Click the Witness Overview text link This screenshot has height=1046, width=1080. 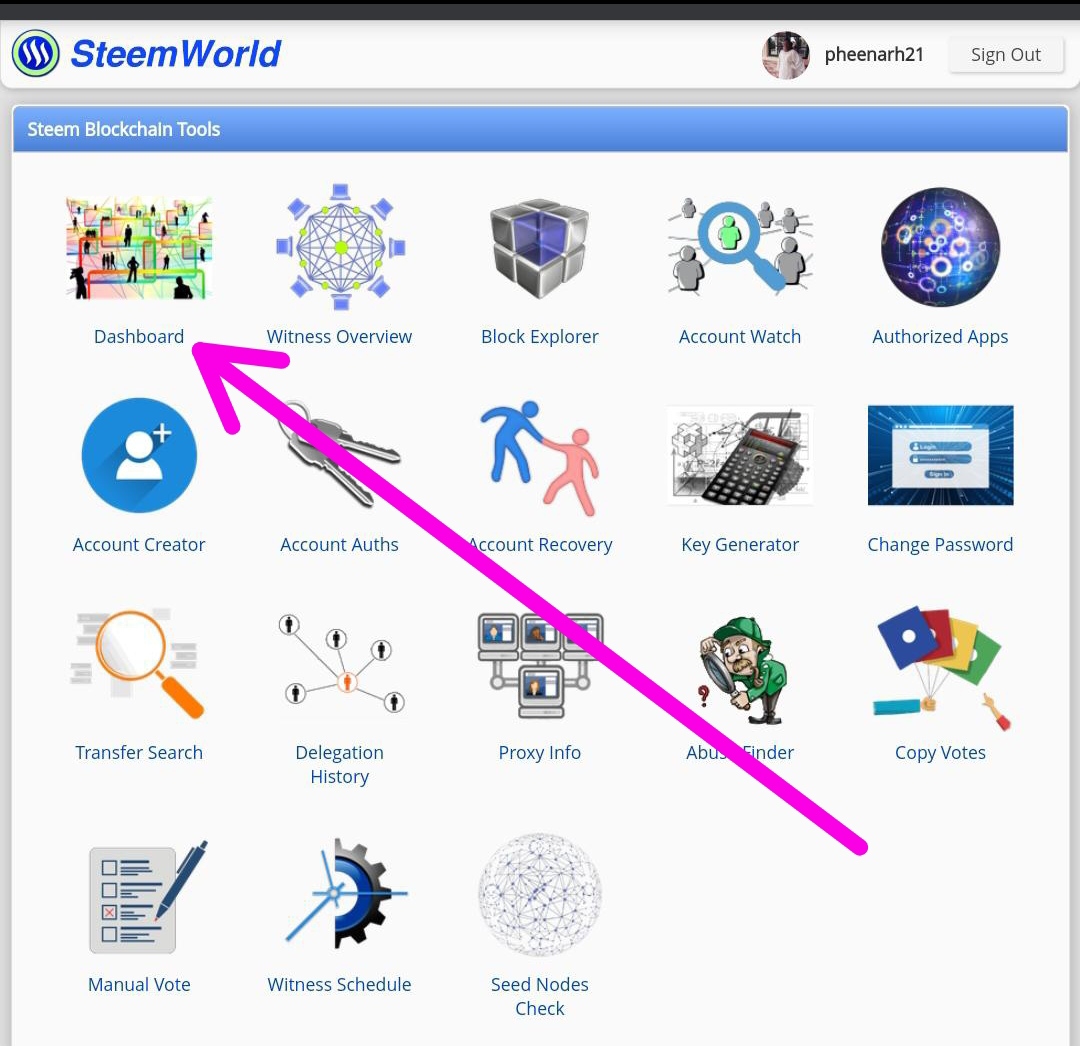339,336
